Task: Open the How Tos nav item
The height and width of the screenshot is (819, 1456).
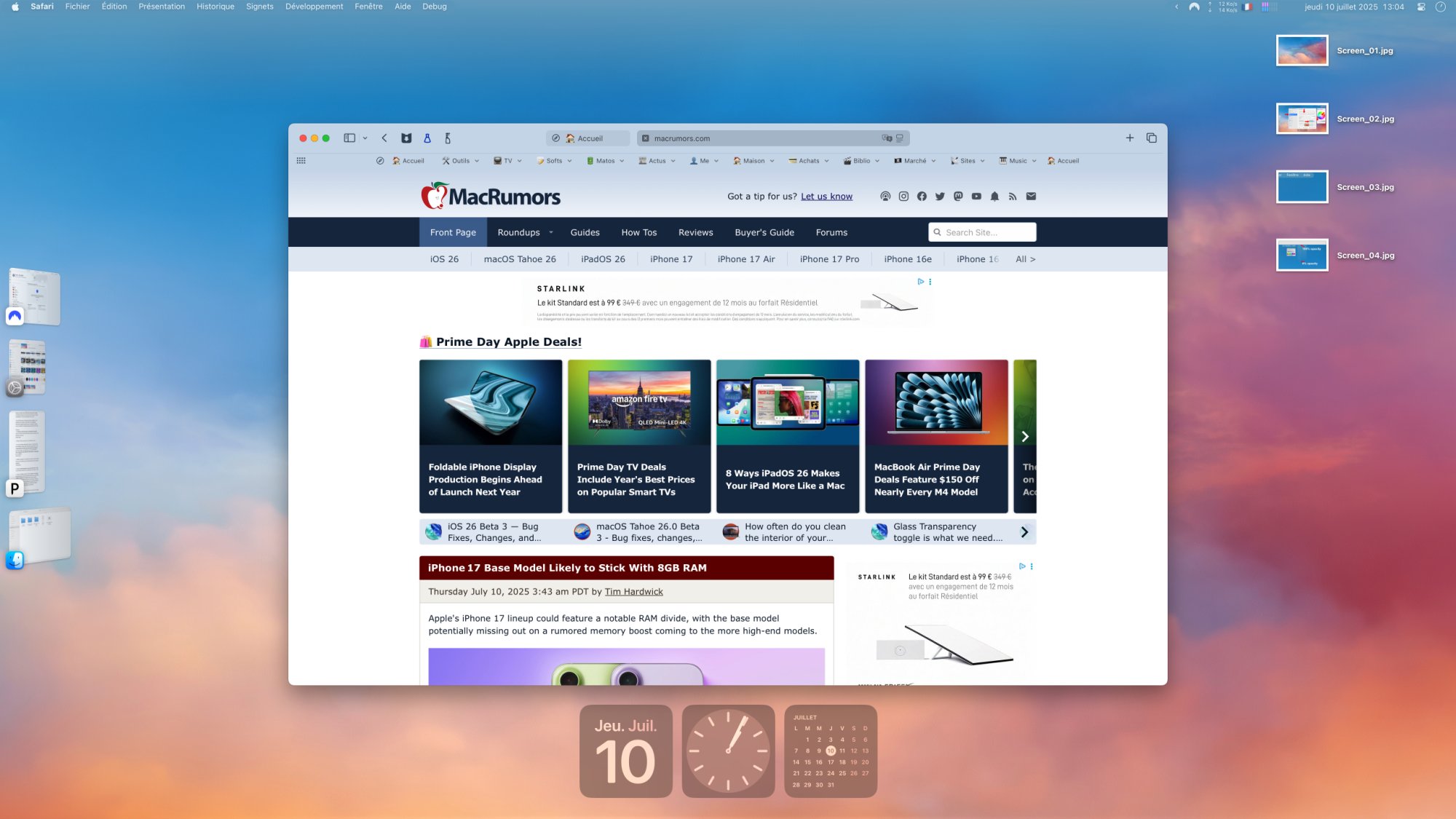Action: (638, 232)
